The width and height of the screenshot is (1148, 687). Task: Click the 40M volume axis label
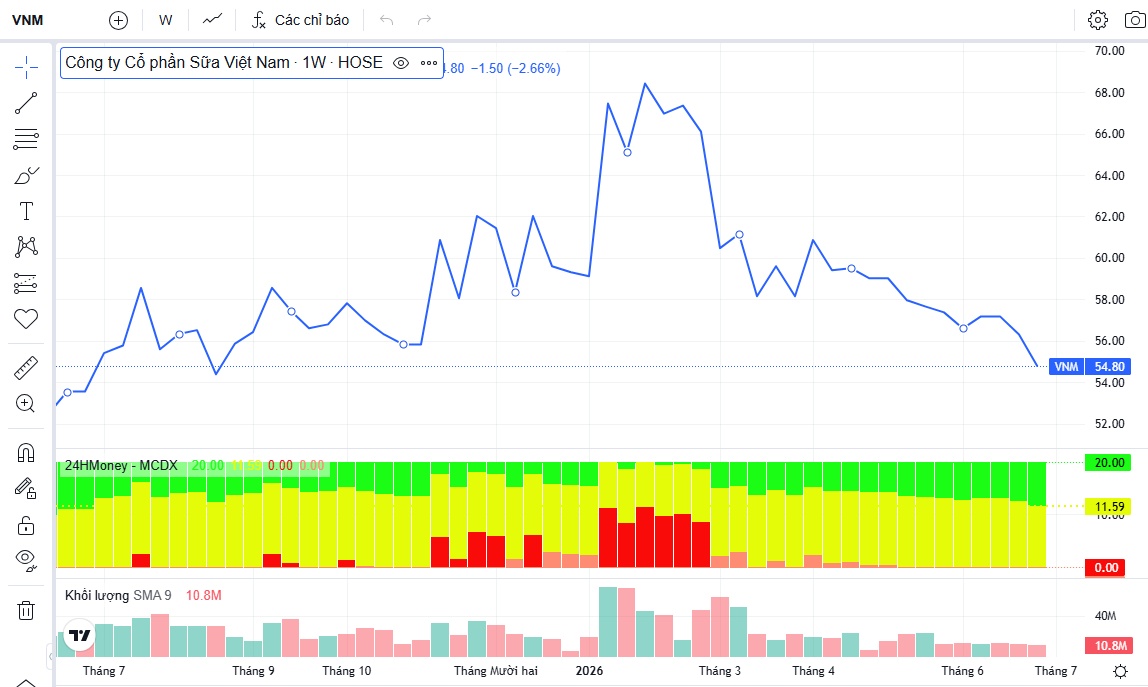point(1105,616)
